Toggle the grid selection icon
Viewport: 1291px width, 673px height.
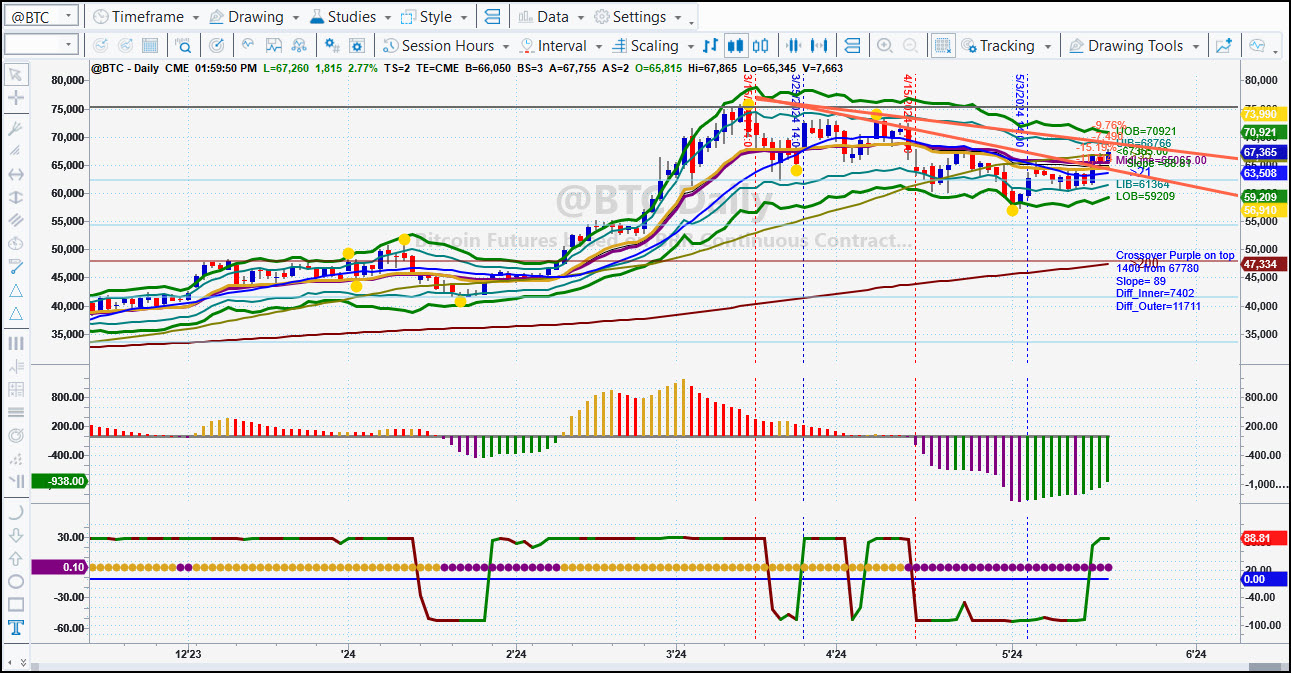[x=943, y=45]
